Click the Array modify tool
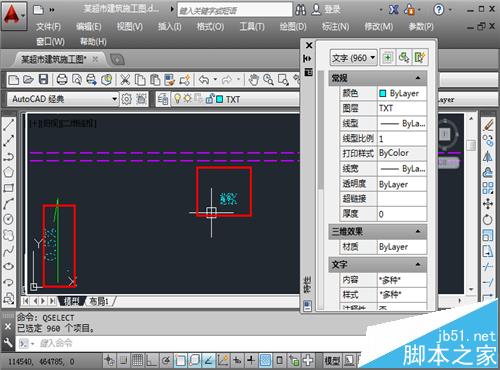Screen dimensions: 500x370 pyautogui.click(x=488, y=188)
